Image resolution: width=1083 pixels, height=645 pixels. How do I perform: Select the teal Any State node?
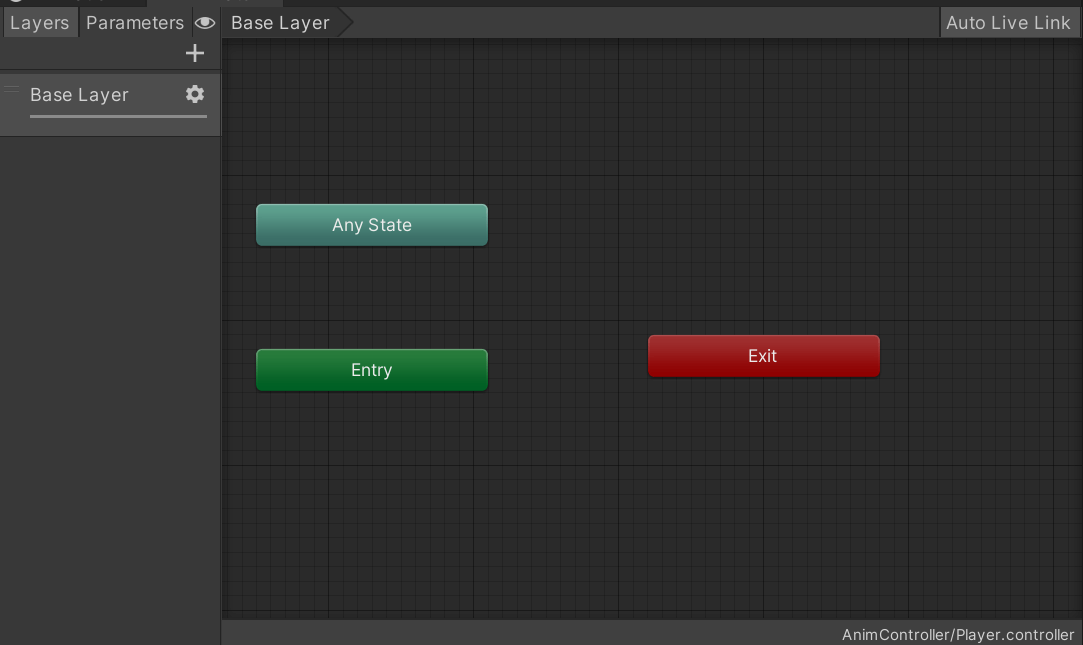[x=371, y=224]
